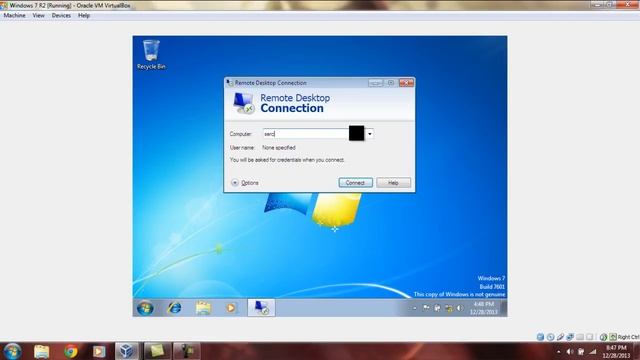Click host clock showing 8:47 PM
640x360 pixels.
pyautogui.click(x=616, y=351)
